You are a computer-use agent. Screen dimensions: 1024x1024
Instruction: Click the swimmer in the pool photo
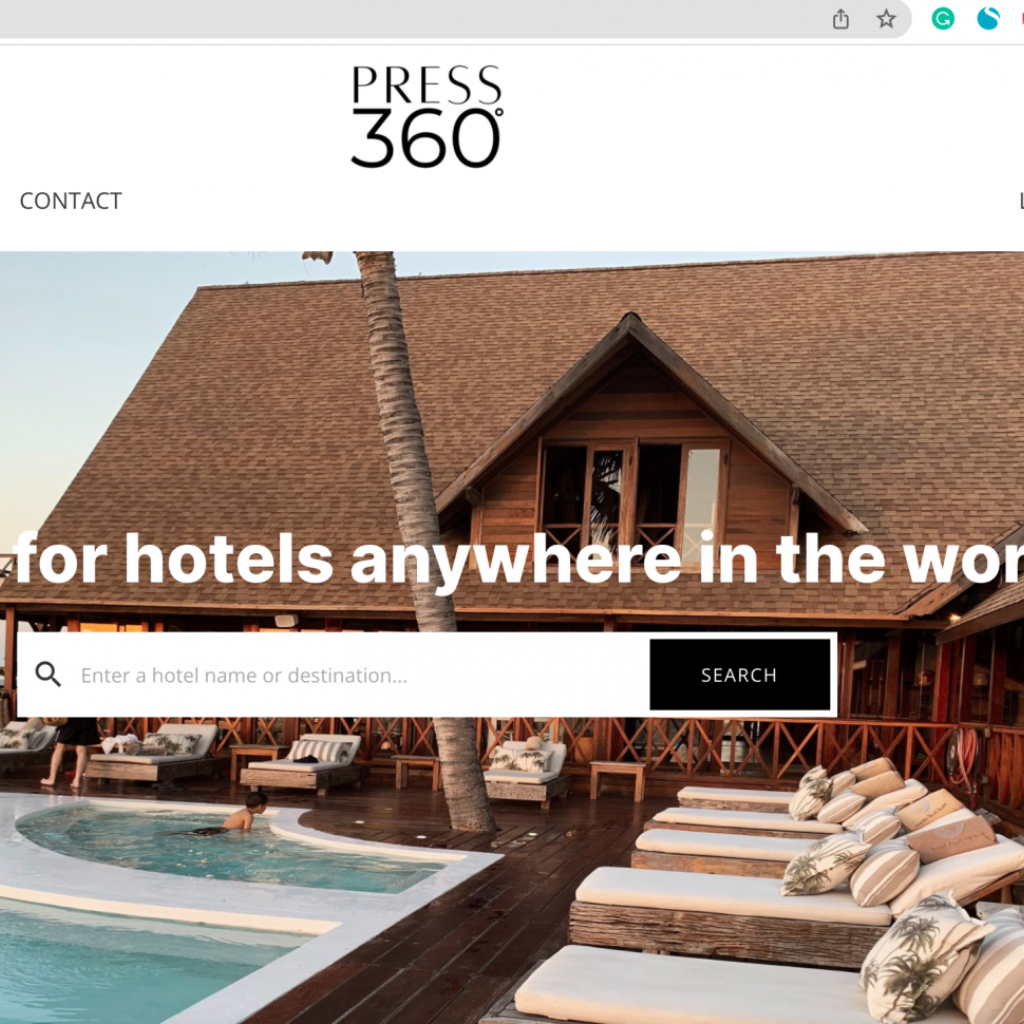[247, 812]
